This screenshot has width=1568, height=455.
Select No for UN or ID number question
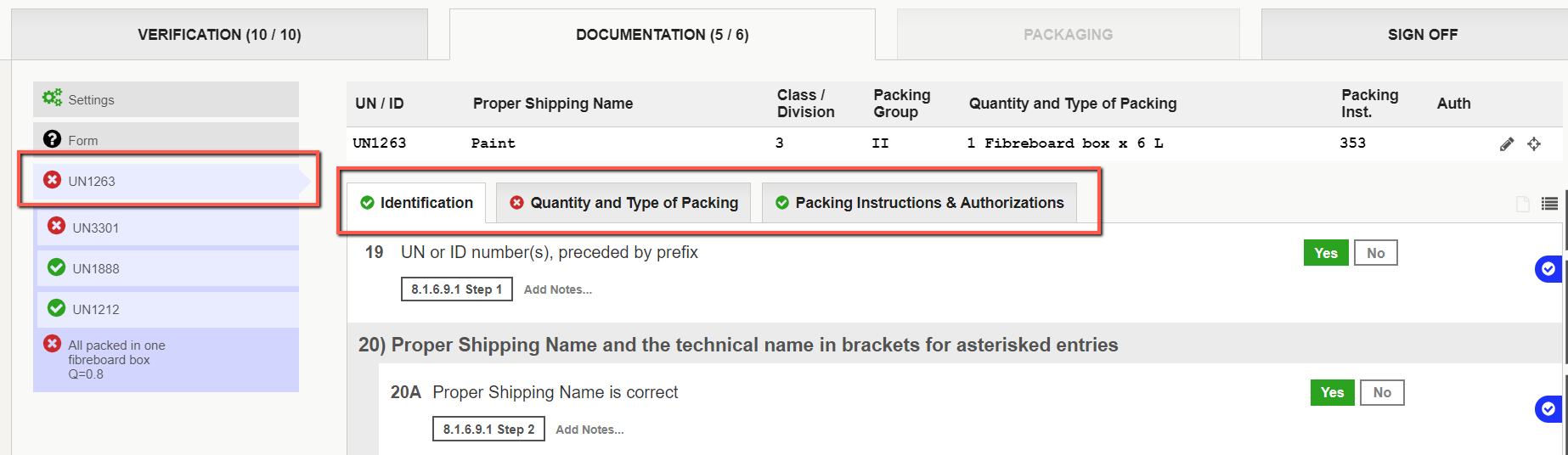point(1376,253)
